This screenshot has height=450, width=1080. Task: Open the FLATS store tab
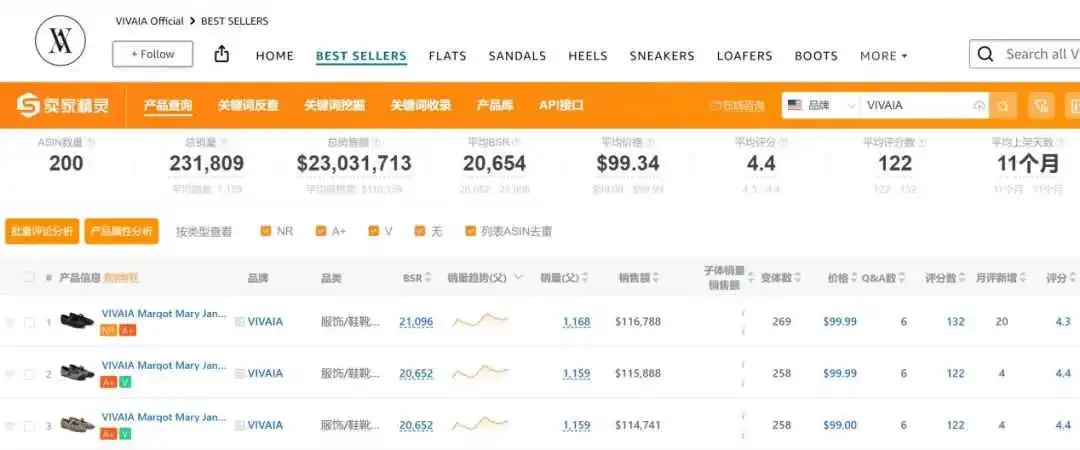447,56
